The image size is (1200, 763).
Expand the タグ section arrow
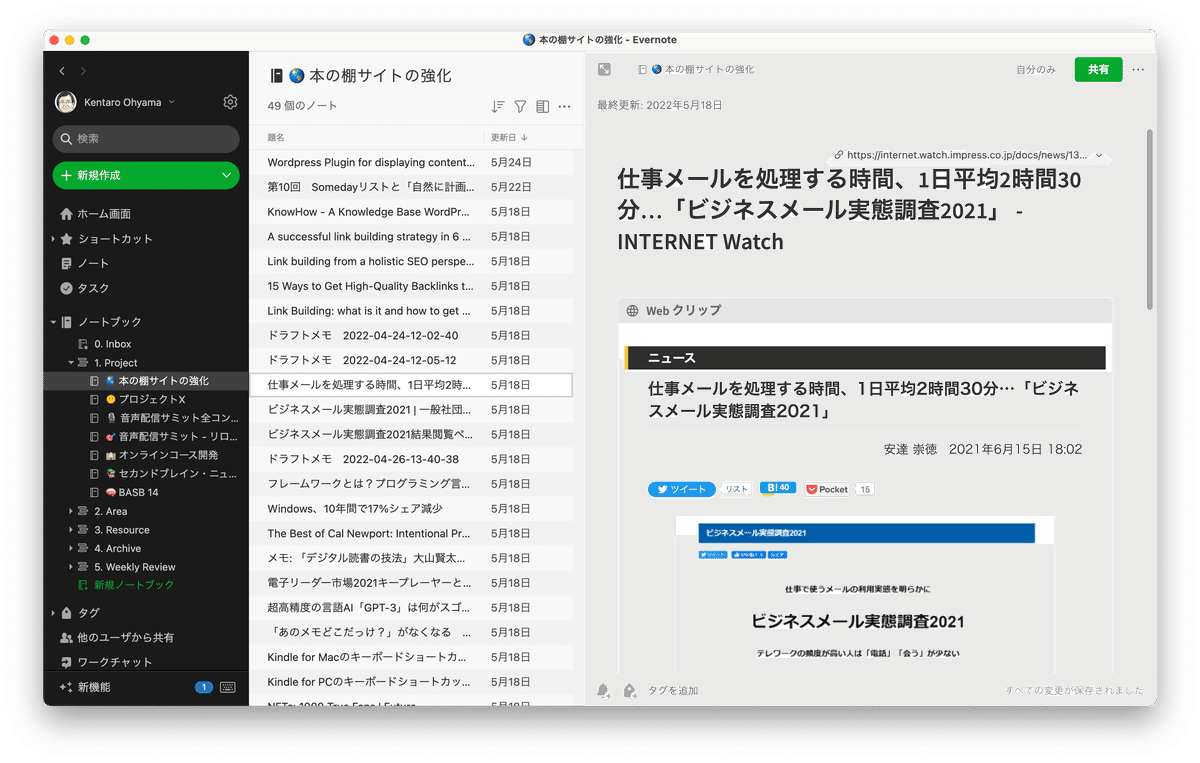click(53, 613)
